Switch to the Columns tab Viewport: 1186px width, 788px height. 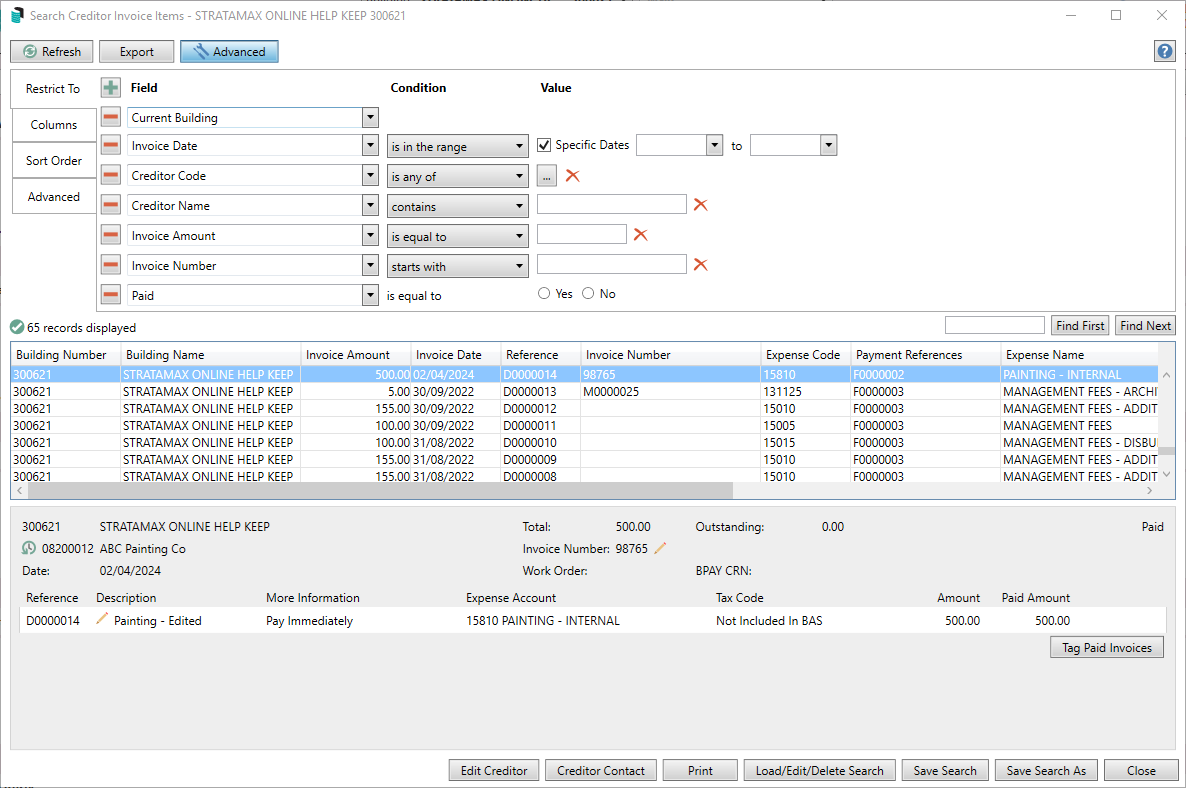coord(54,125)
